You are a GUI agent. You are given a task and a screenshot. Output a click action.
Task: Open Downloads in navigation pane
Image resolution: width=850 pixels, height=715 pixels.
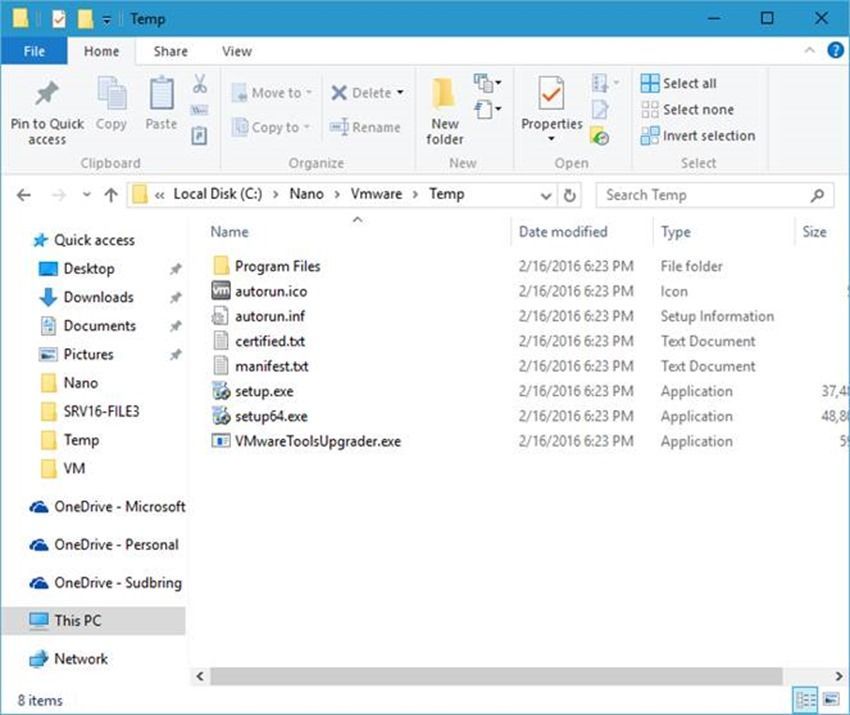[98, 297]
